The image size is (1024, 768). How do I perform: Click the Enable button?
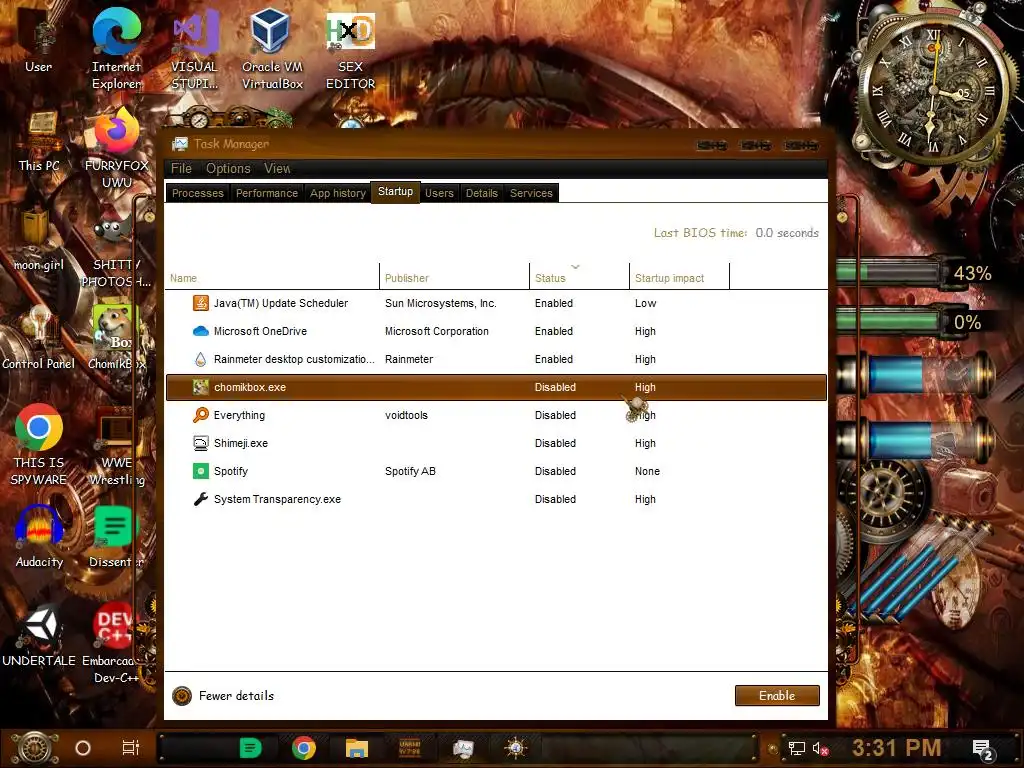777,696
